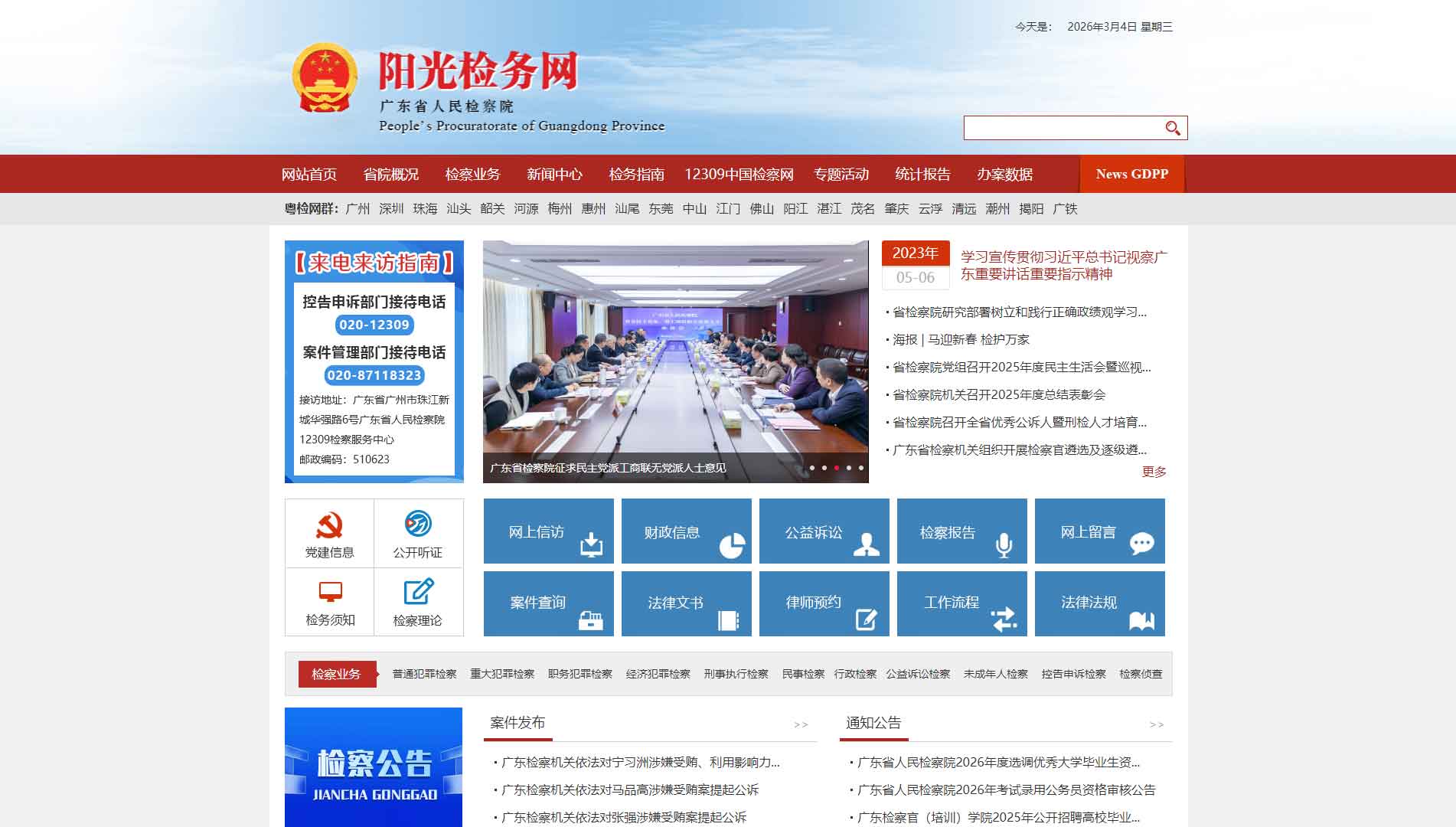The image size is (1456, 827).
Task: Open the 检察报告 microphone tile
Action: tap(962, 531)
